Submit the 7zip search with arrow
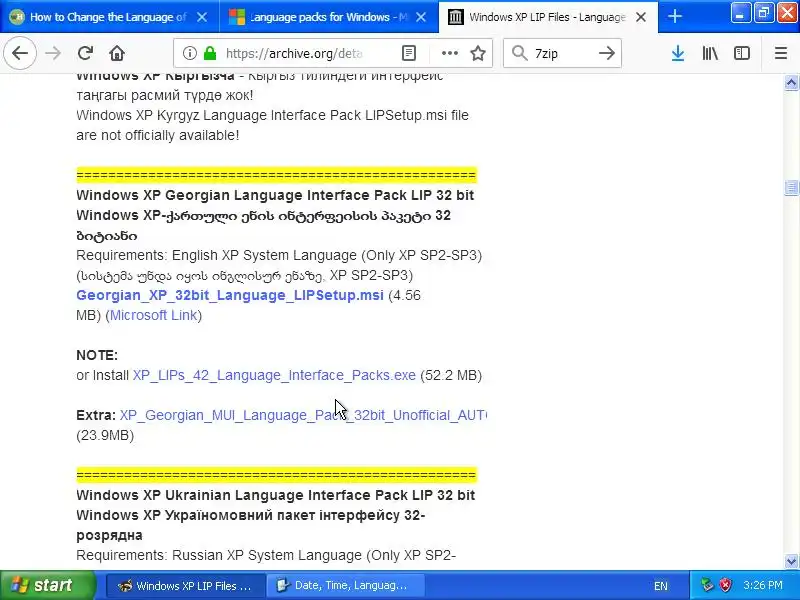 pyautogui.click(x=607, y=53)
